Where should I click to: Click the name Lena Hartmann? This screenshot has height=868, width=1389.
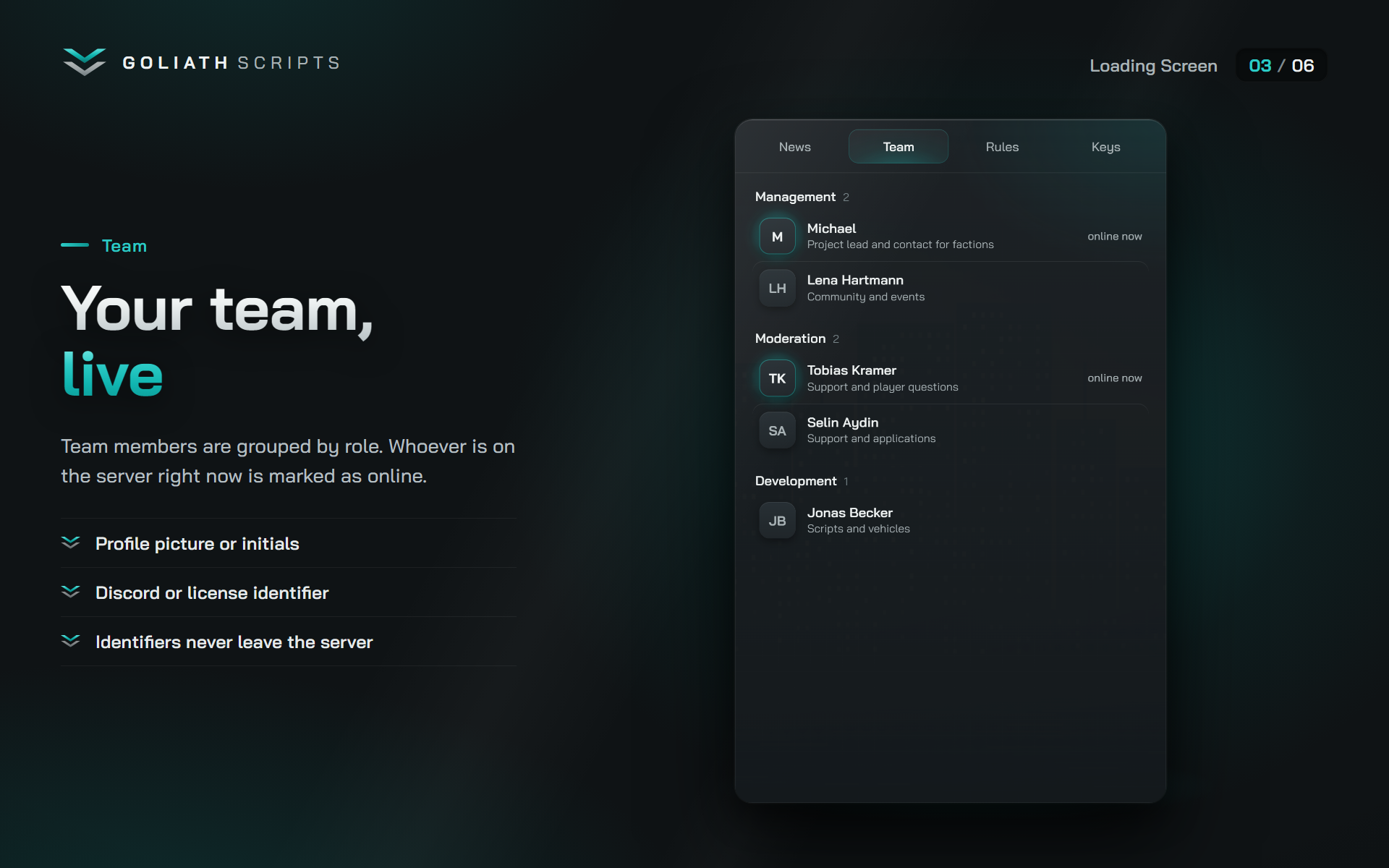click(x=855, y=280)
